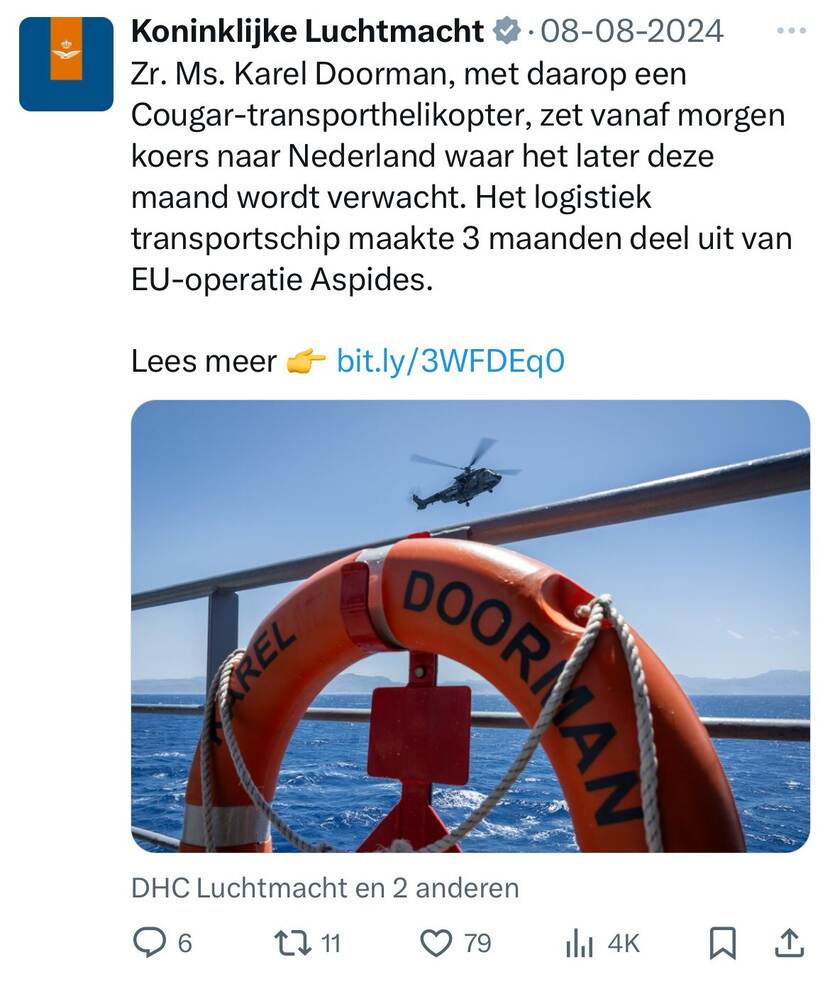Open Koninklijke Luchtmacht profile avatar
Image resolution: width=830 pixels, height=984 pixels.
[x=66, y=64]
